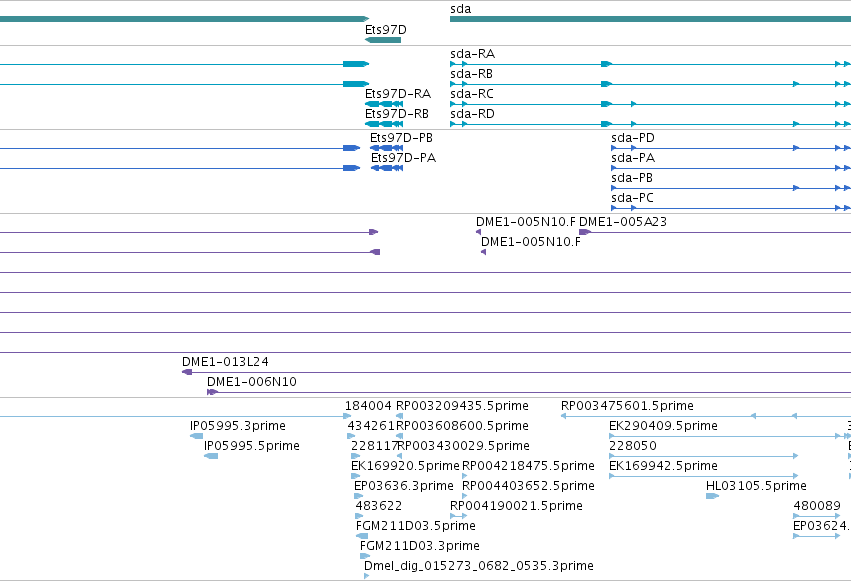
Task: Select the sda gene label
Action: pyautogui.click(x=460, y=9)
